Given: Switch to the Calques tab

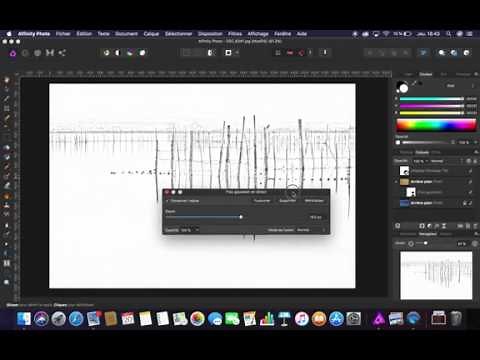Looking at the screenshot, I should 422,152.
